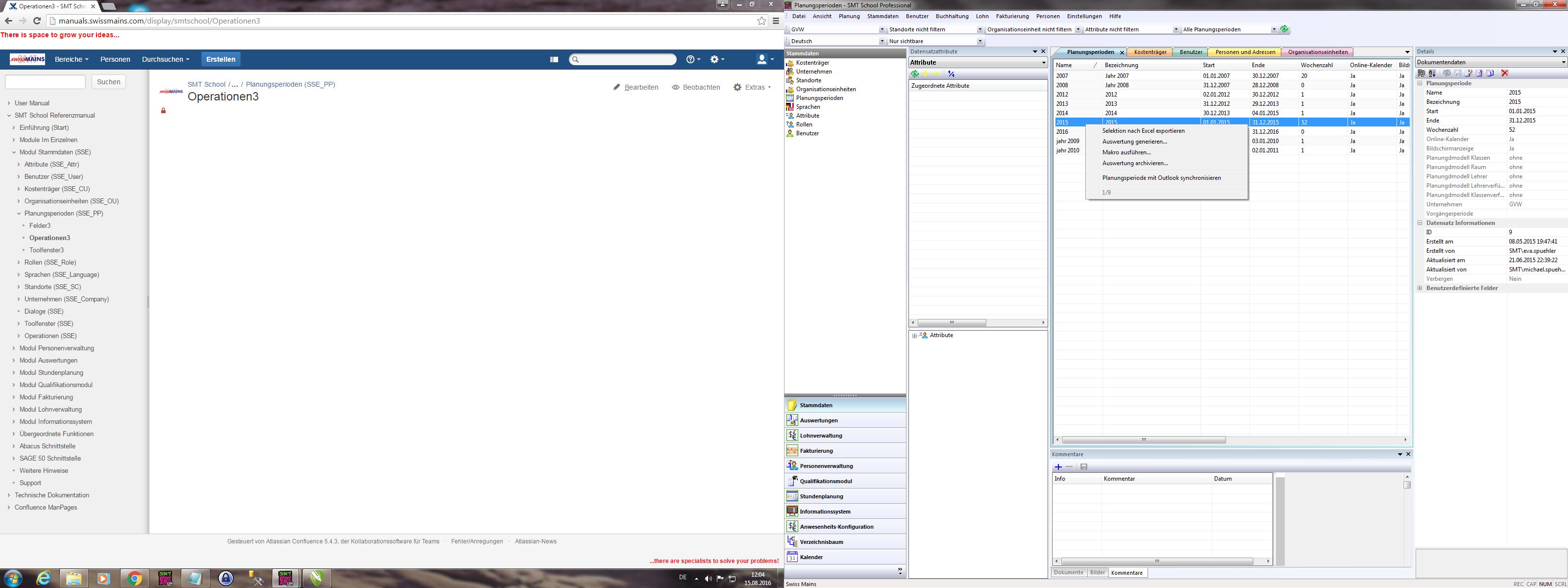Screen dimensions: 1568x588
Task: Click the Stundenplanung module icon
Action: click(792, 496)
